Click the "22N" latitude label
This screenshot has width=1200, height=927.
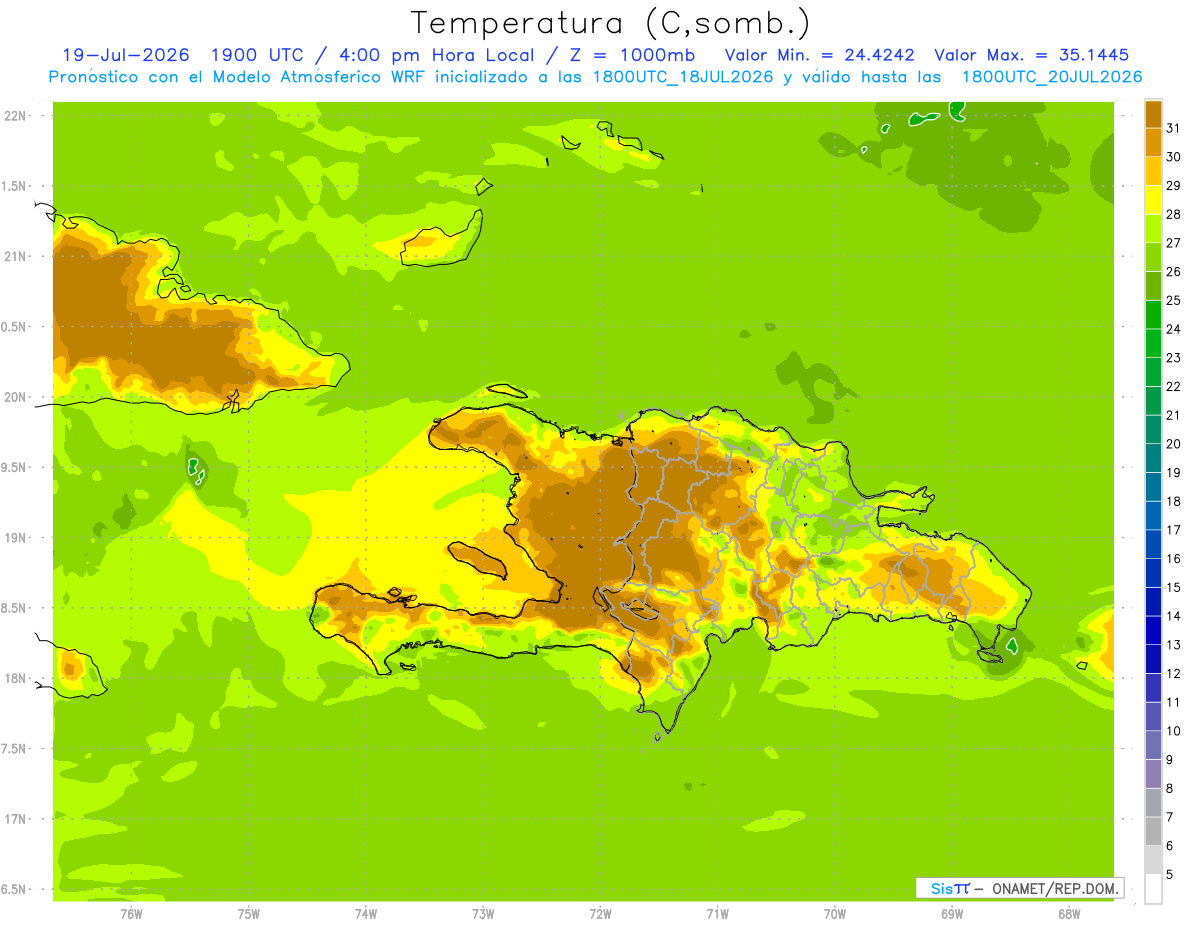coord(16,115)
